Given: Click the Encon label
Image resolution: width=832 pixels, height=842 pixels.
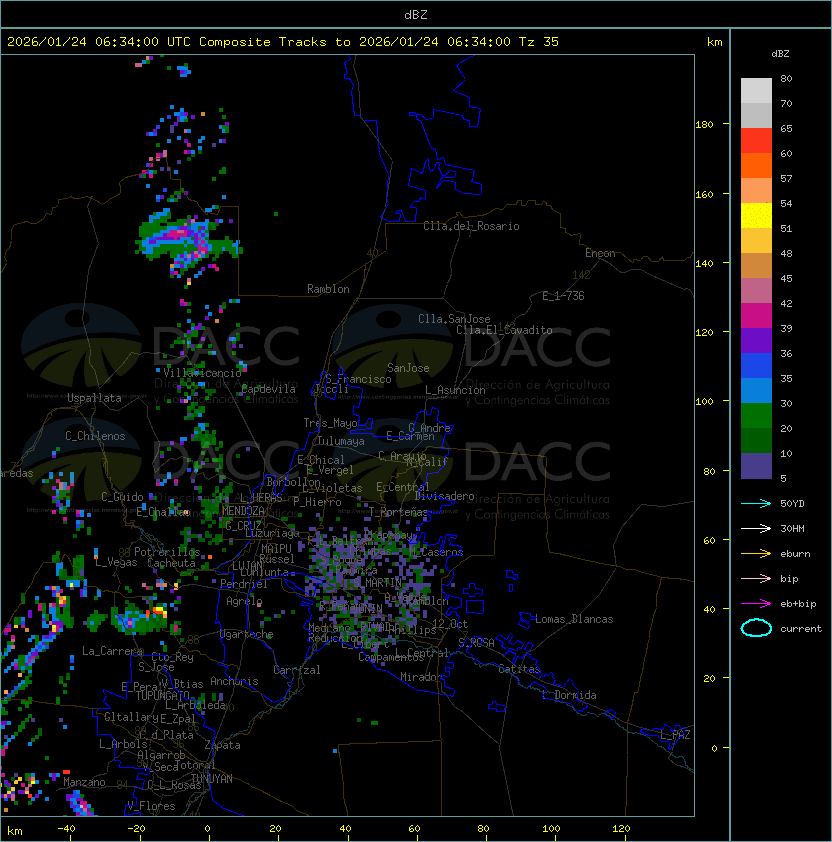Looking at the screenshot, I should (600, 253).
